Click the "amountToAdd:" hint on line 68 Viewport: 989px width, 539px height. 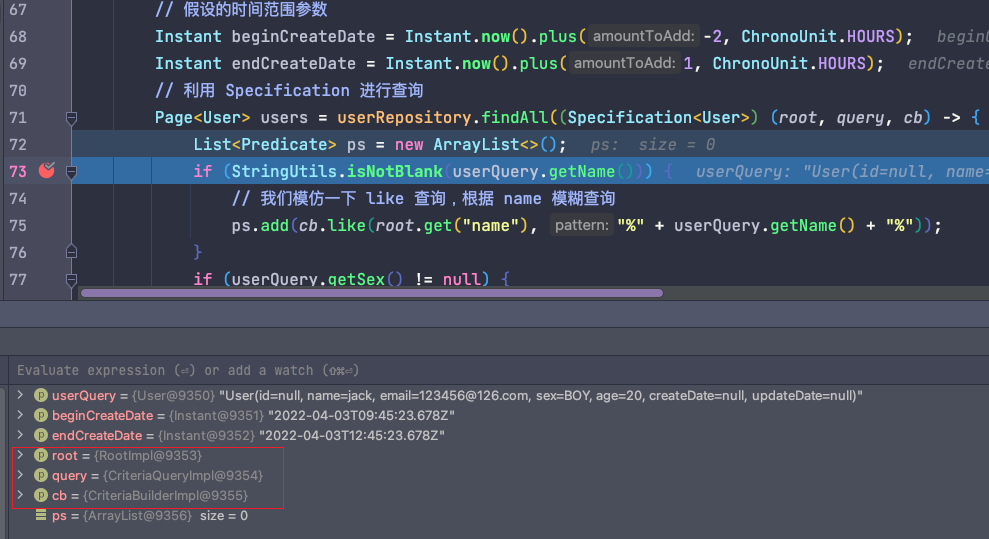click(643, 37)
